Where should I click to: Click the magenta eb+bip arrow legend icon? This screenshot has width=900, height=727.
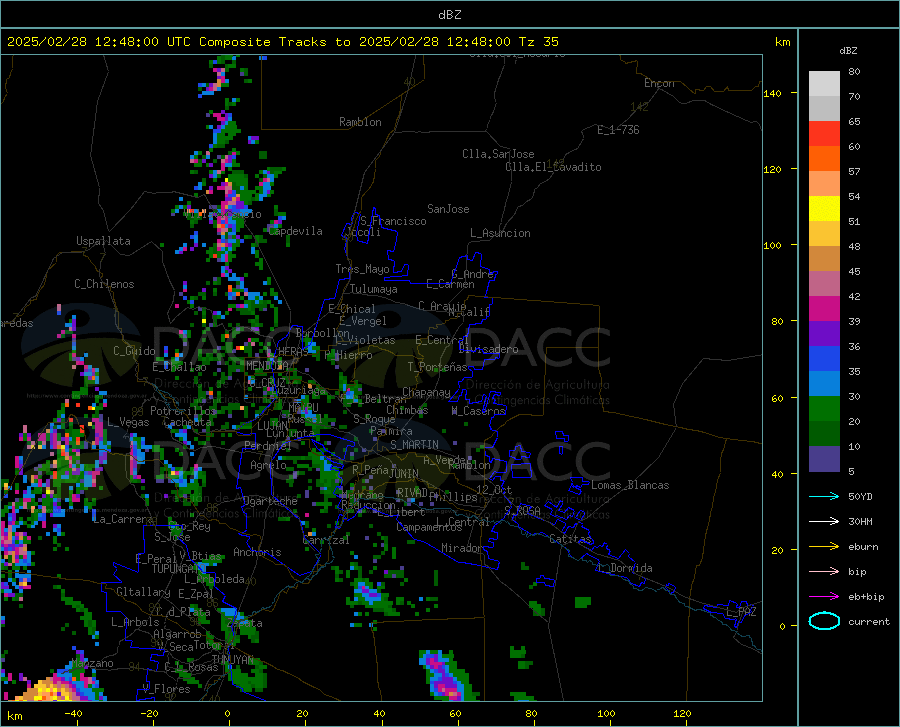pos(824,596)
